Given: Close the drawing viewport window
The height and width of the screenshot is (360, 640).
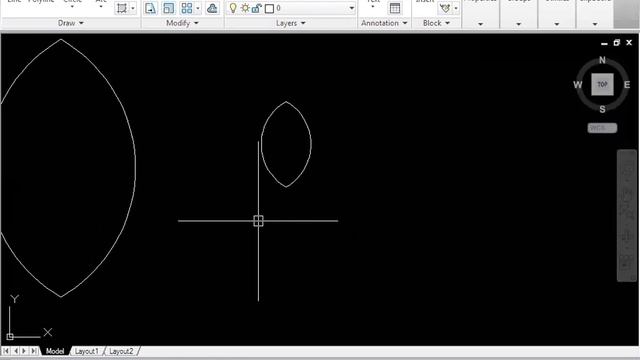Looking at the screenshot, I should [x=629, y=42].
